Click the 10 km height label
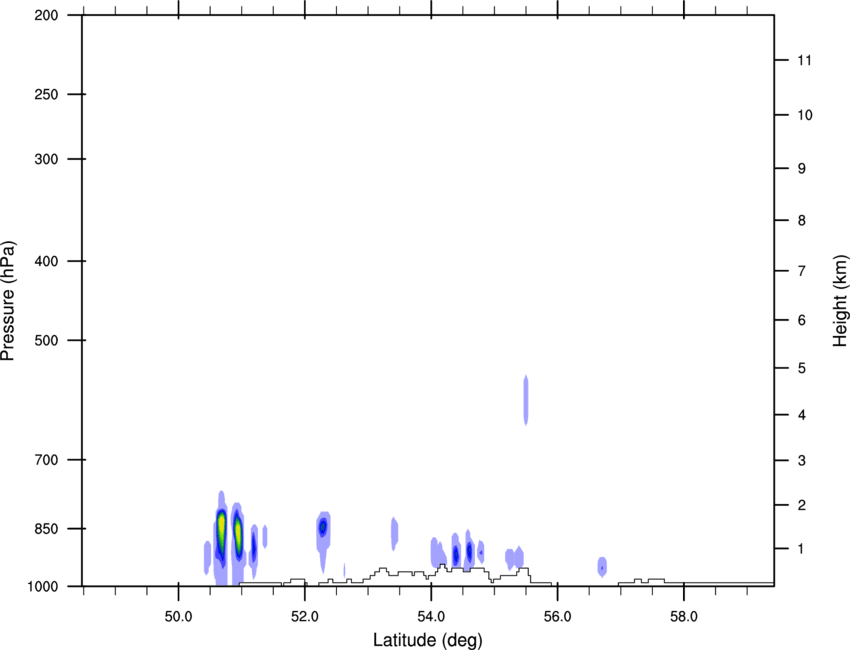Screen dimensions: 850x650 tap(805, 115)
